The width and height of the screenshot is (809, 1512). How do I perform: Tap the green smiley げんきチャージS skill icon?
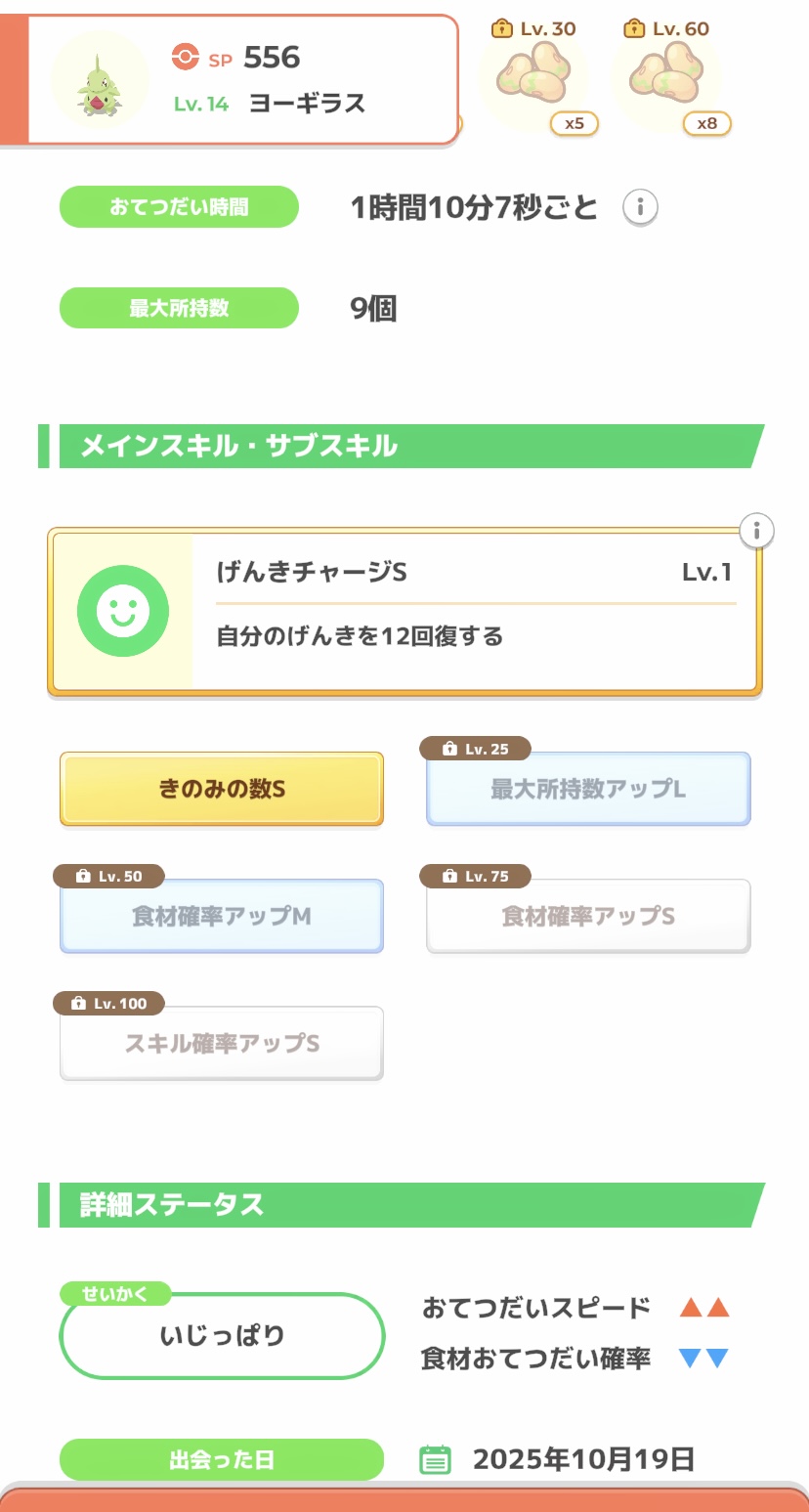pyautogui.click(x=123, y=611)
